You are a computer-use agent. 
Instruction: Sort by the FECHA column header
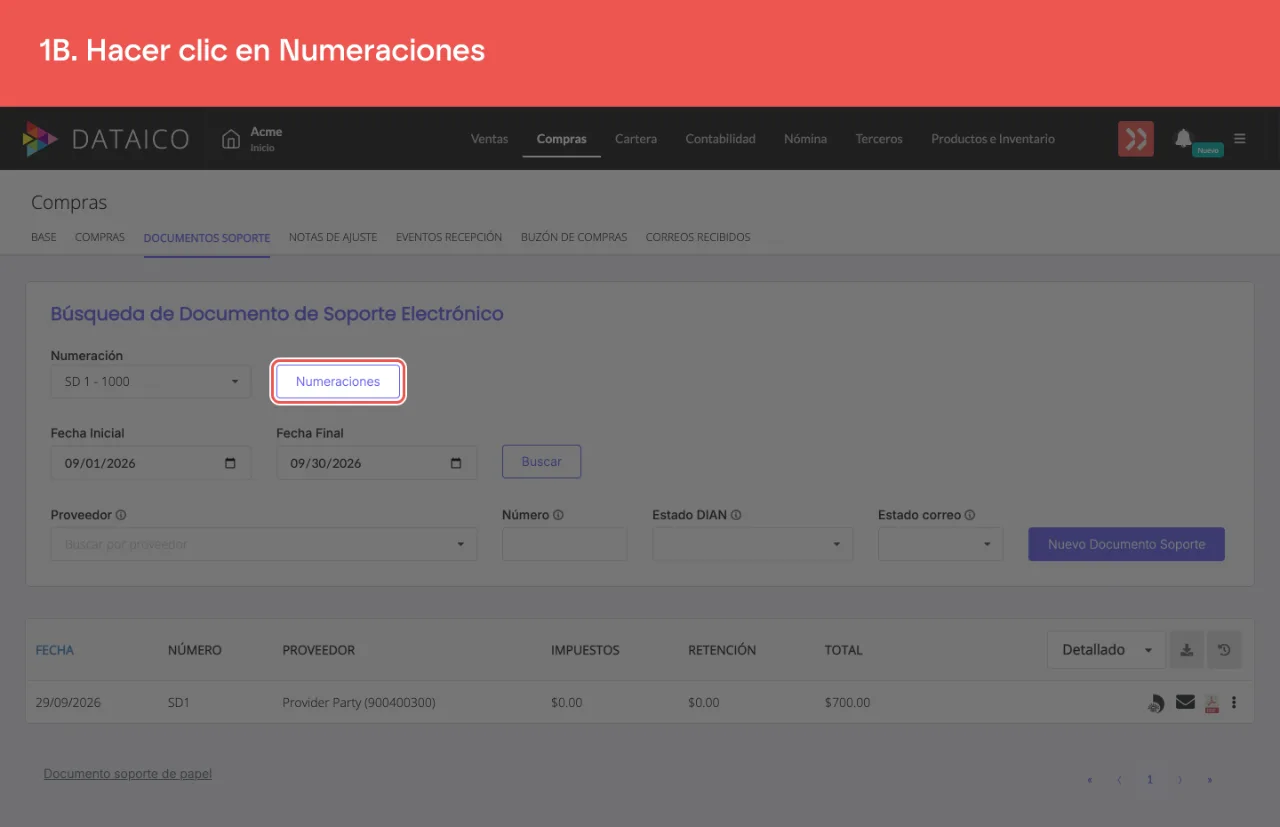click(x=55, y=650)
